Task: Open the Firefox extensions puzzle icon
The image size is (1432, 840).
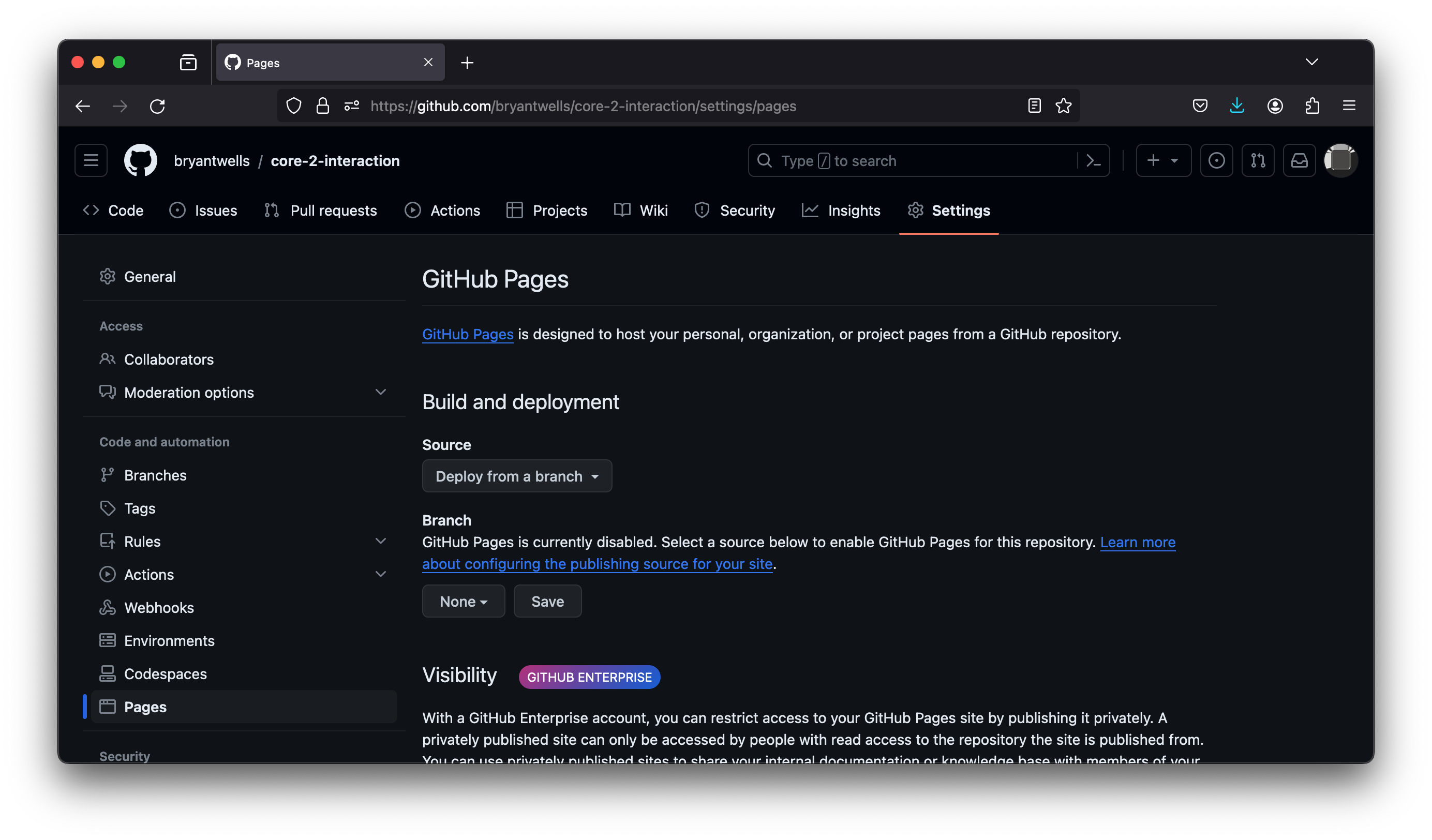Action: pyautogui.click(x=1312, y=106)
